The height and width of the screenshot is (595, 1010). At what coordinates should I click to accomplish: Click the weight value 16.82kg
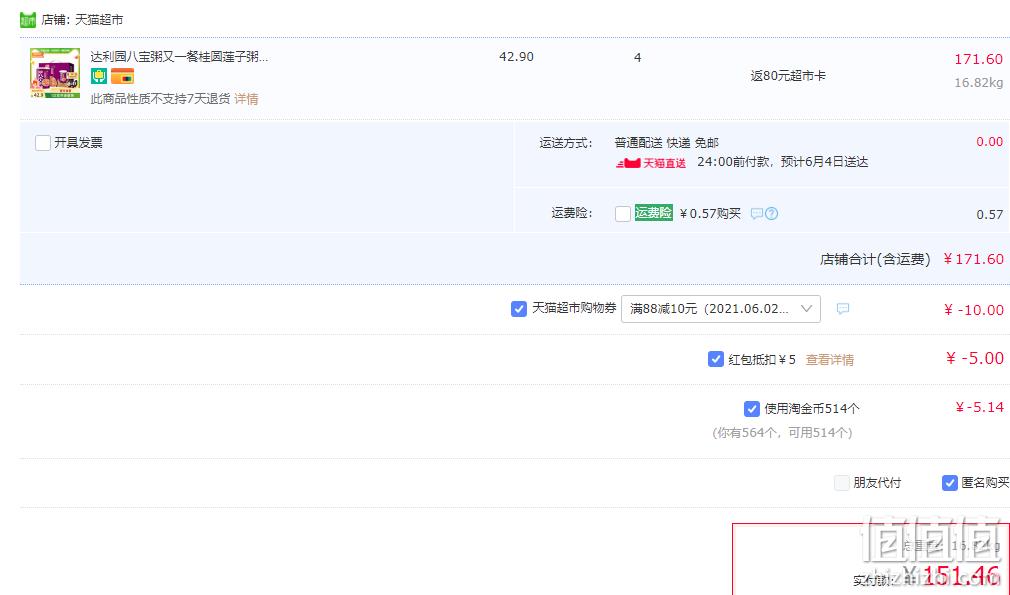978,82
